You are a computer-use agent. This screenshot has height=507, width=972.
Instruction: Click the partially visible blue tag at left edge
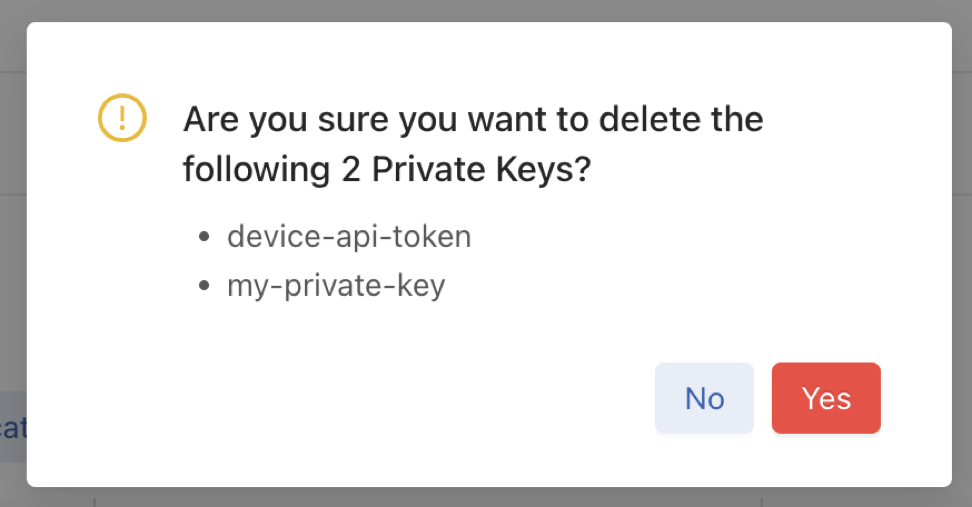pyautogui.click(x=12, y=428)
